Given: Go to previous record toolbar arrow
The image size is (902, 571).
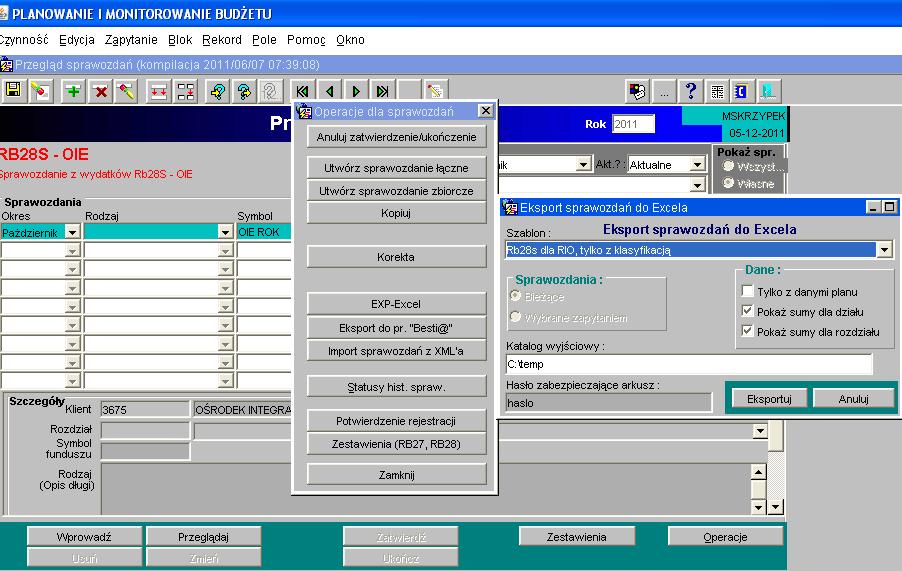Looking at the screenshot, I should (330, 91).
